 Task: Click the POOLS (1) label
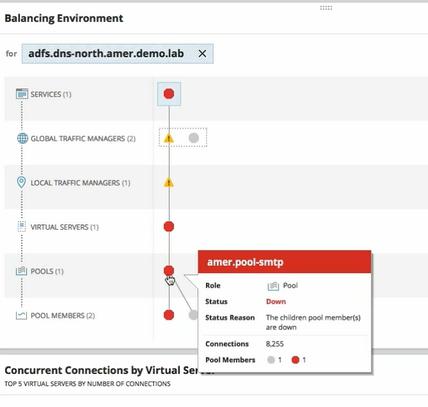(47, 271)
